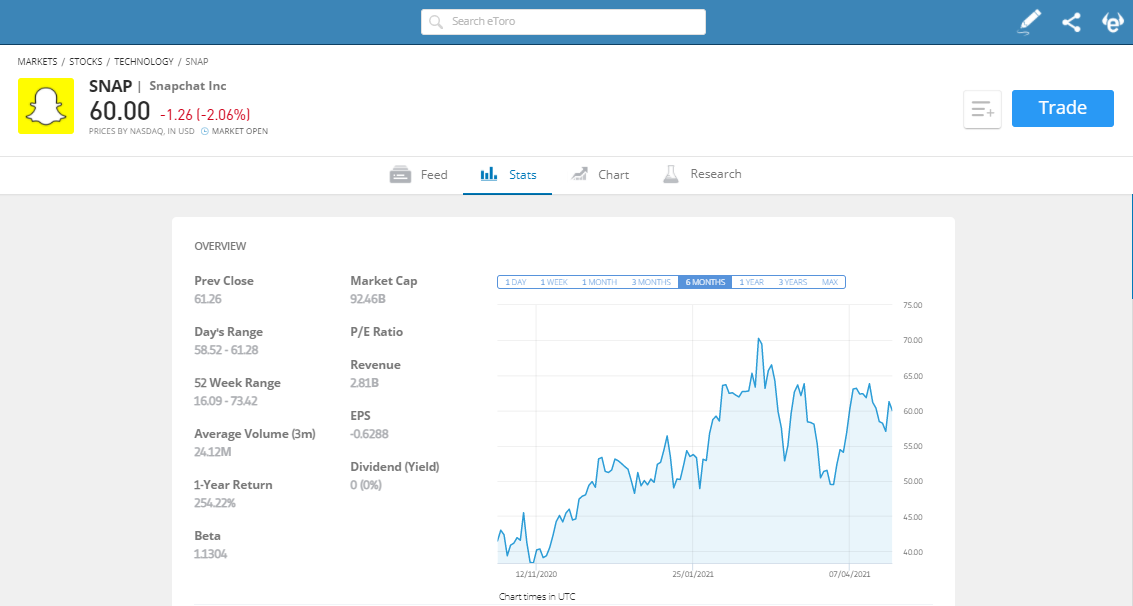
Task: Click 52 Week Range value 16.09 - 73.42
Action: [x=225, y=401]
